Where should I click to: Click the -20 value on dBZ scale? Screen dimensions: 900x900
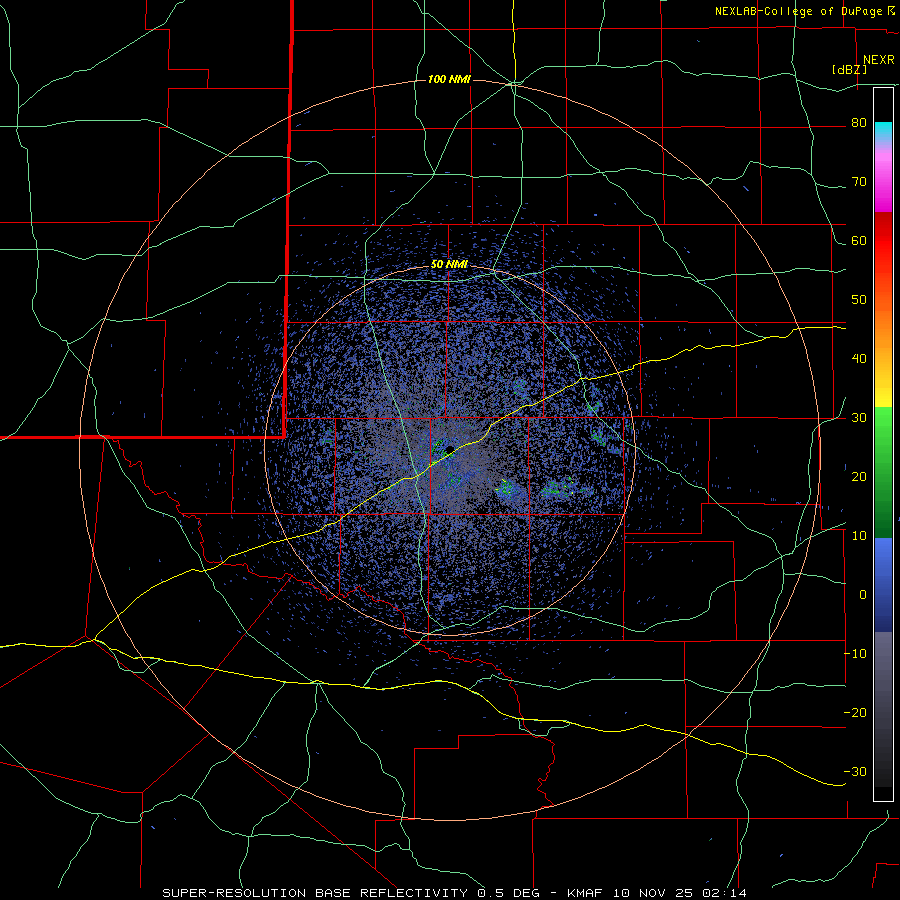coord(855,713)
